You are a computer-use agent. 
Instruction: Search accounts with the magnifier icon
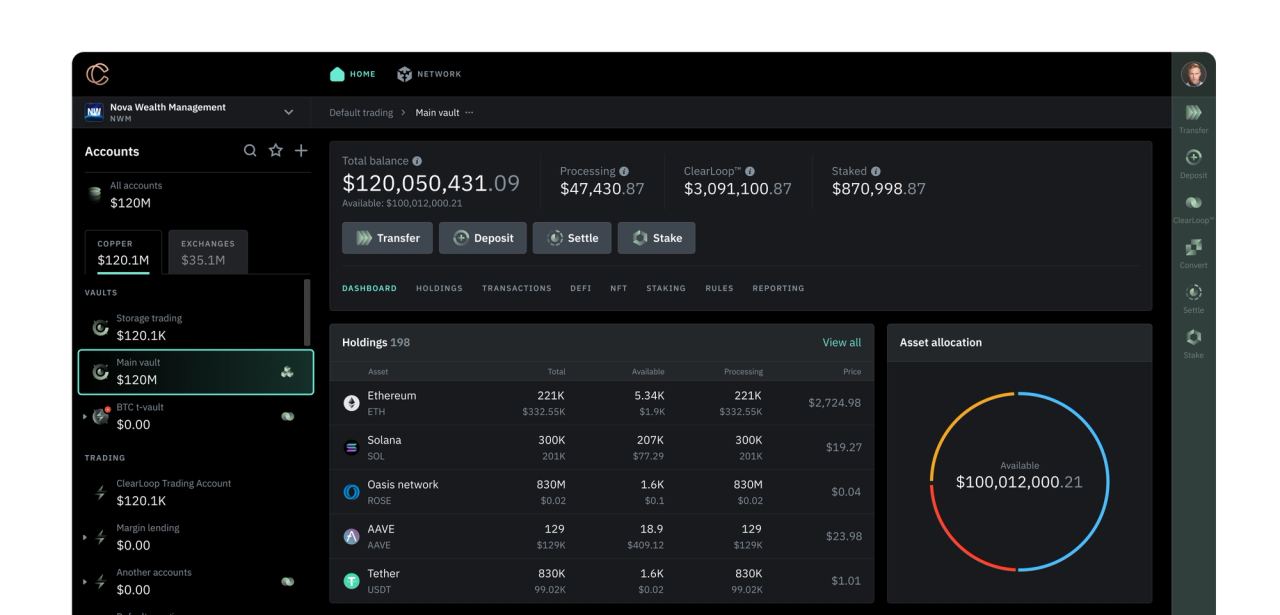pos(251,151)
